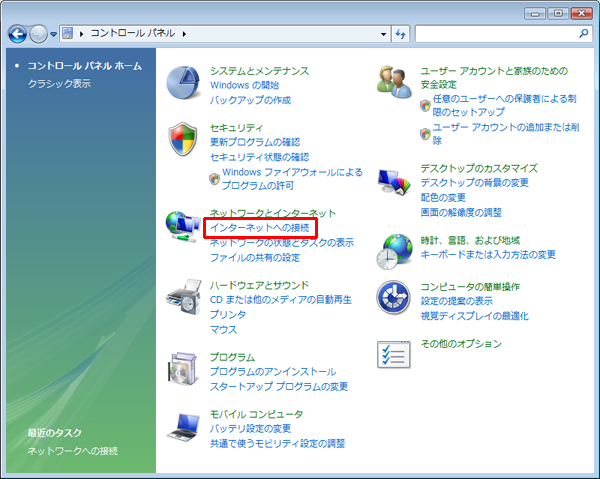Viewport: 600px width, 479px height.
Task: Click 更新プログラムの確認
Action: (x=255, y=142)
